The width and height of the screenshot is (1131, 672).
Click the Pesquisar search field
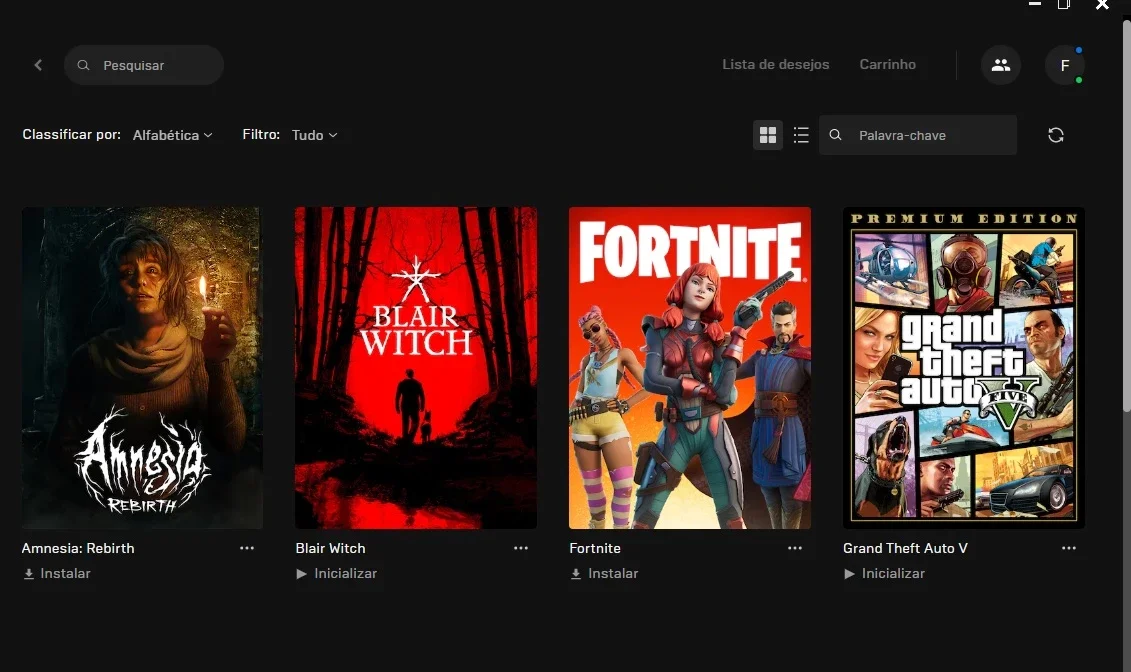pyautogui.click(x=144, y=65)
